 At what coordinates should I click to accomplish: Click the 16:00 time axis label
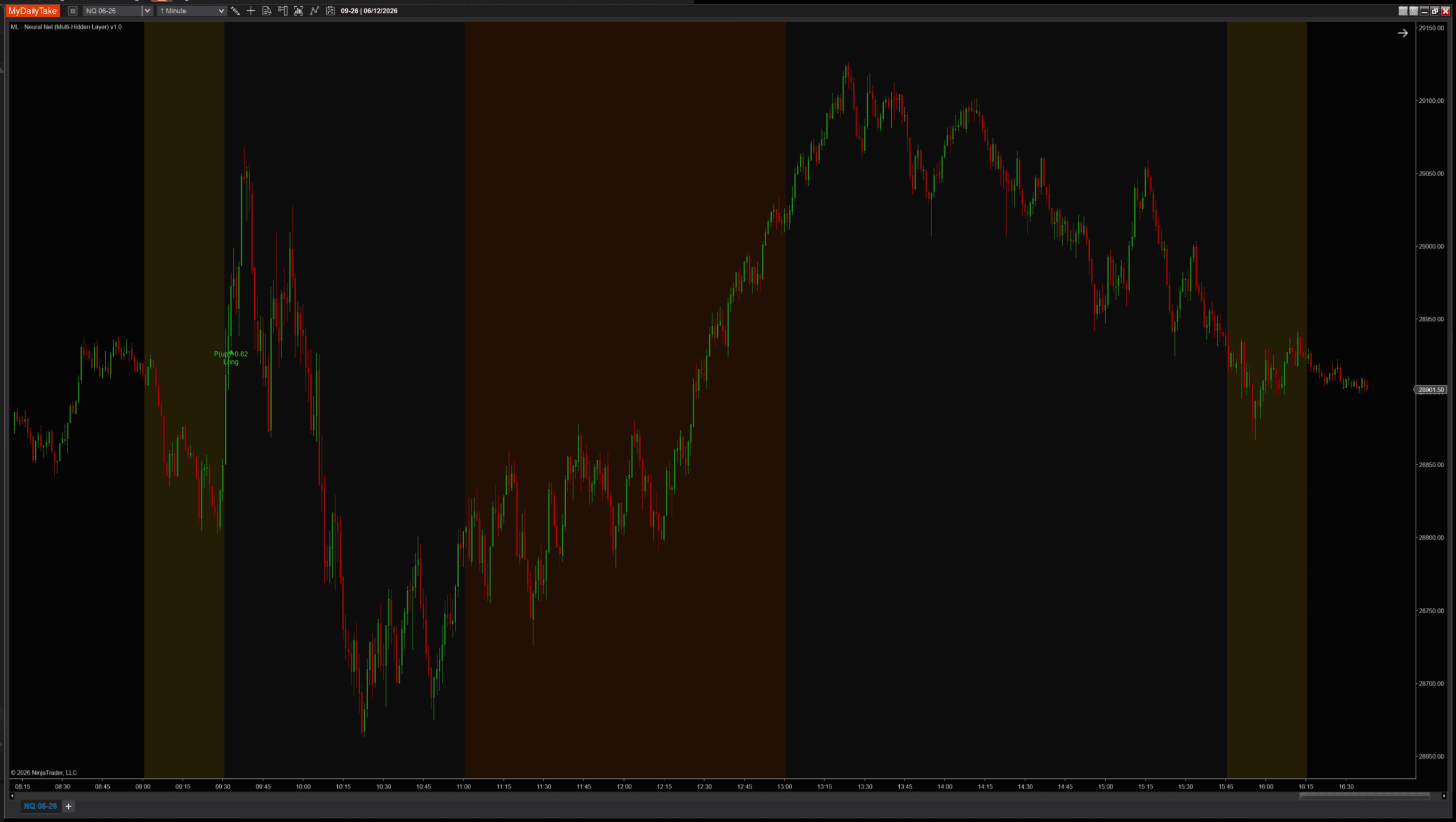click(x=1266, y=787)
